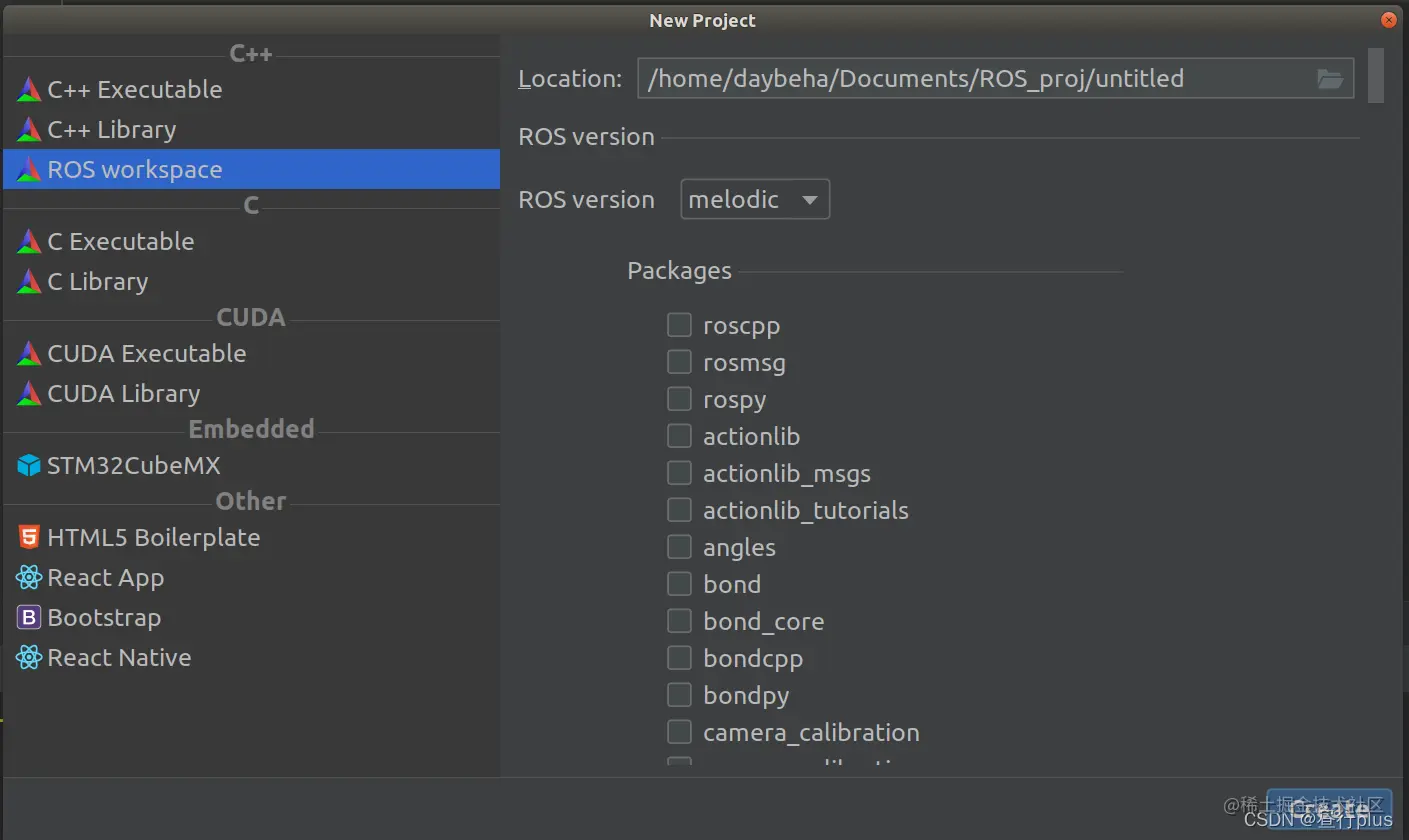Viewport: 1409px width, 840px height.
Task: Click the Create button
Action: (1328, 807)
